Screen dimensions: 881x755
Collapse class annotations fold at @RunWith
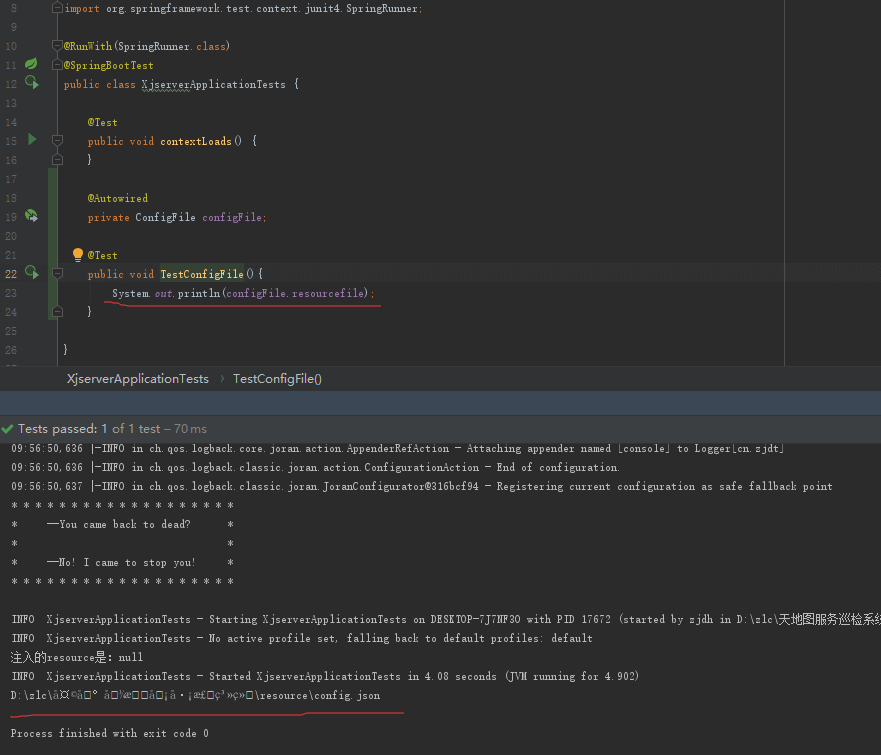pos(57,46)
